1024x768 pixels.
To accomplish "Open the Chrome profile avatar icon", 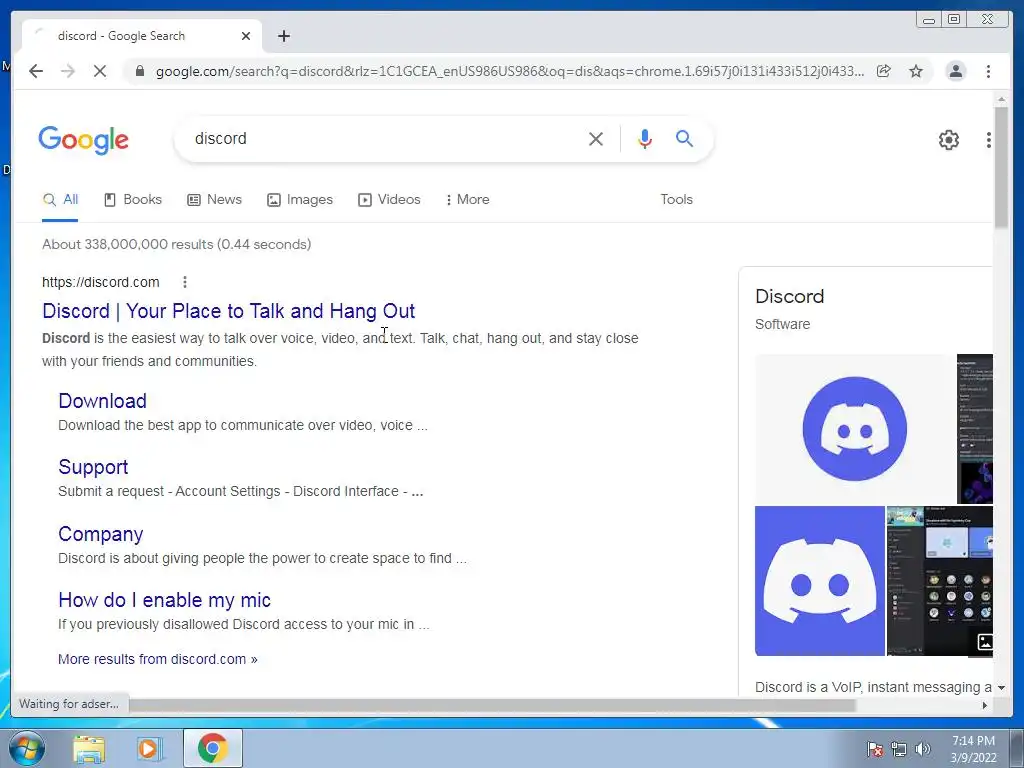I will (x=955, y=71).
